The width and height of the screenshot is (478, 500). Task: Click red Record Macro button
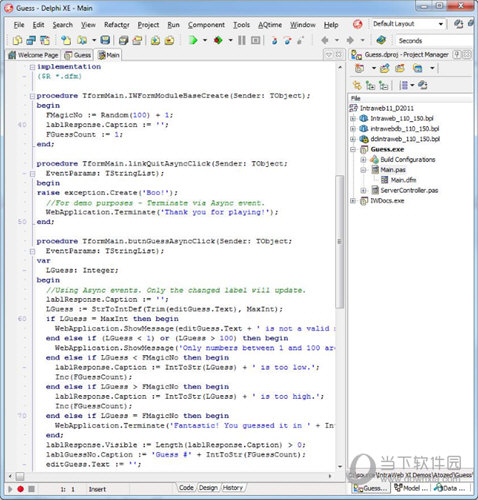coord(21,489)
